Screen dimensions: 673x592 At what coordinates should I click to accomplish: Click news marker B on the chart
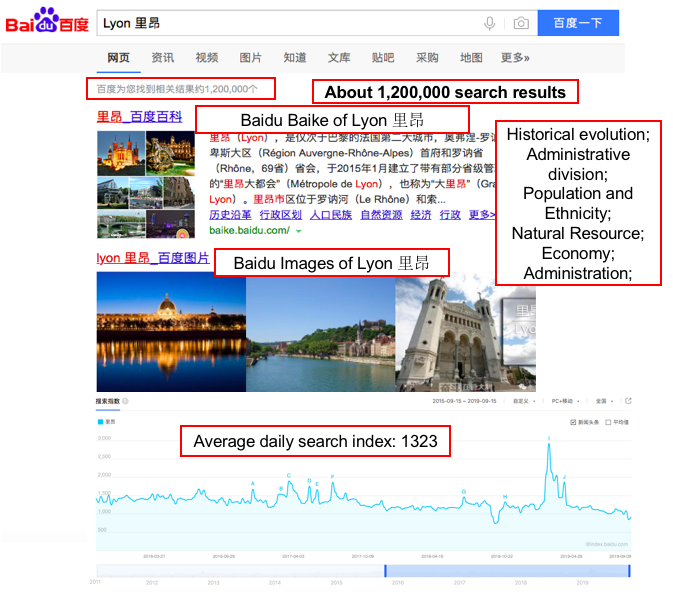tap(281, 489)
